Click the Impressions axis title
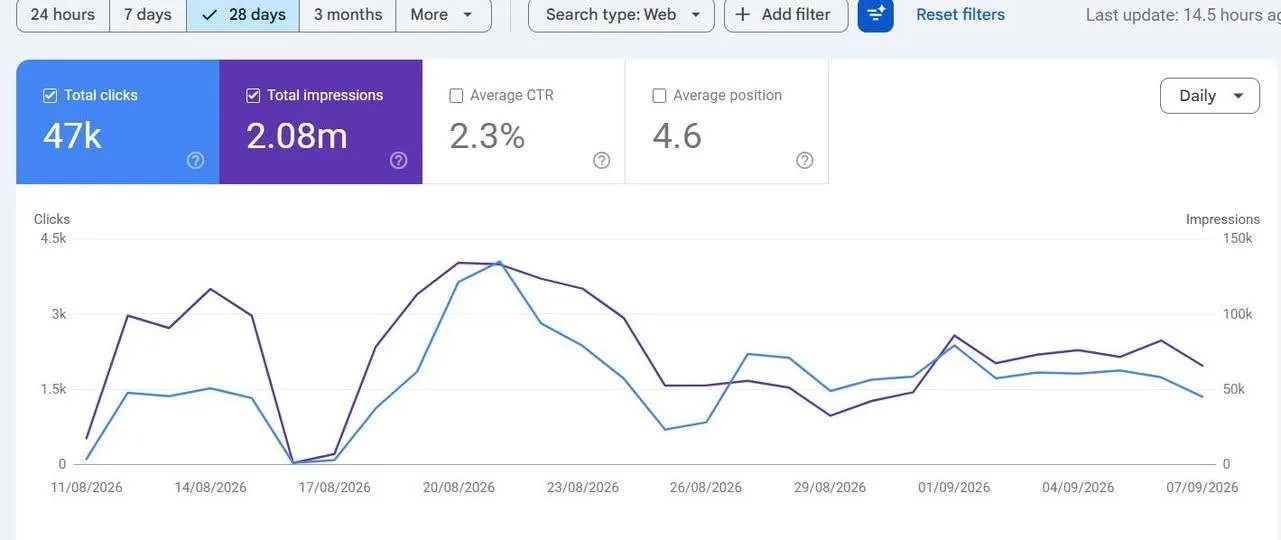Image resolution: width=1281 pixels, height=540 pixels. [x=1223, y=219]
